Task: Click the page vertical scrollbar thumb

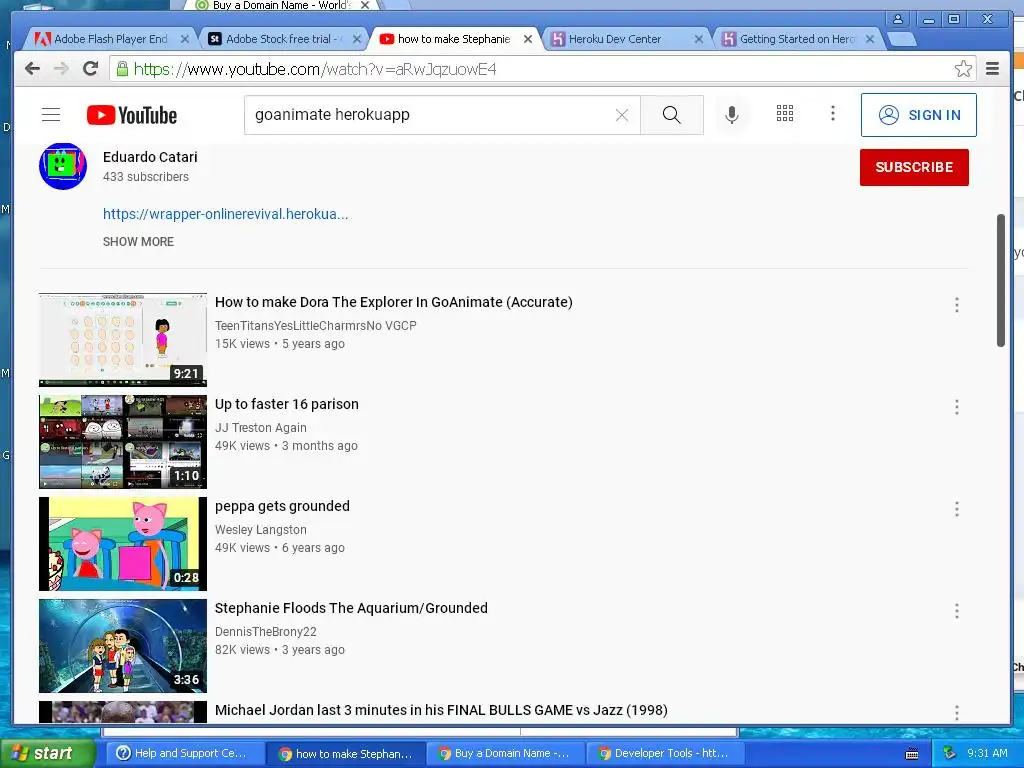Action: click(x=1000, y=281)
